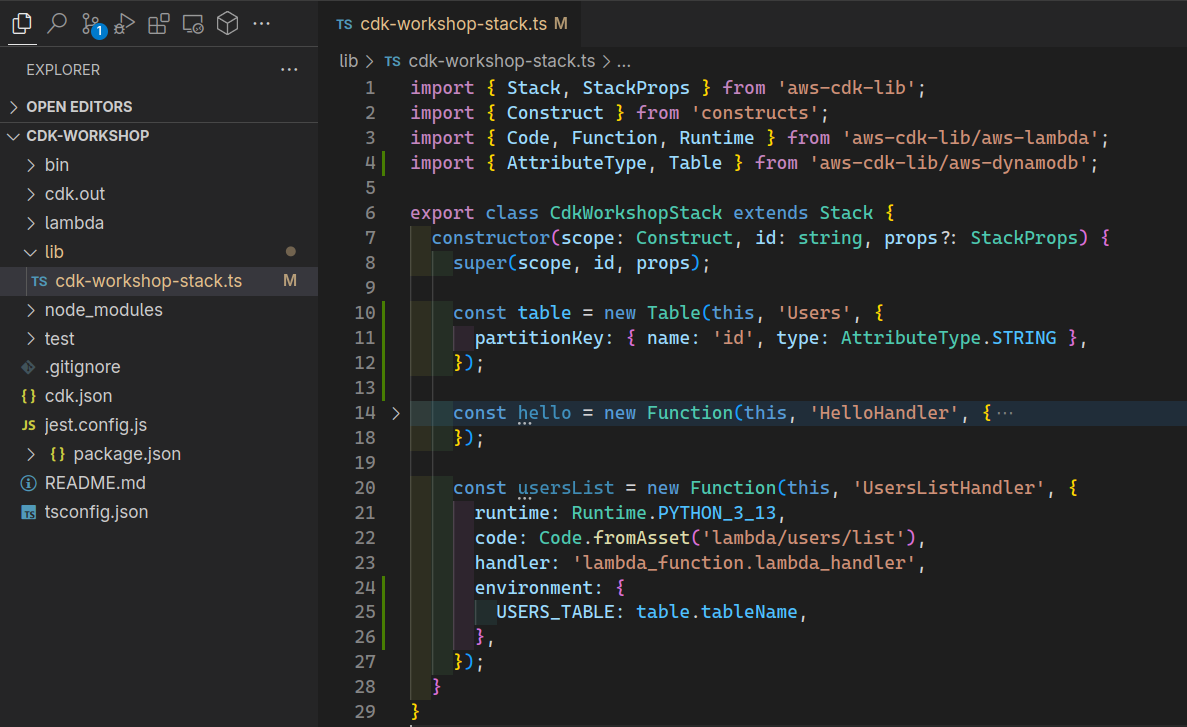
Task: Click the 'lambda/users/list' asset path
Action: 803,538
